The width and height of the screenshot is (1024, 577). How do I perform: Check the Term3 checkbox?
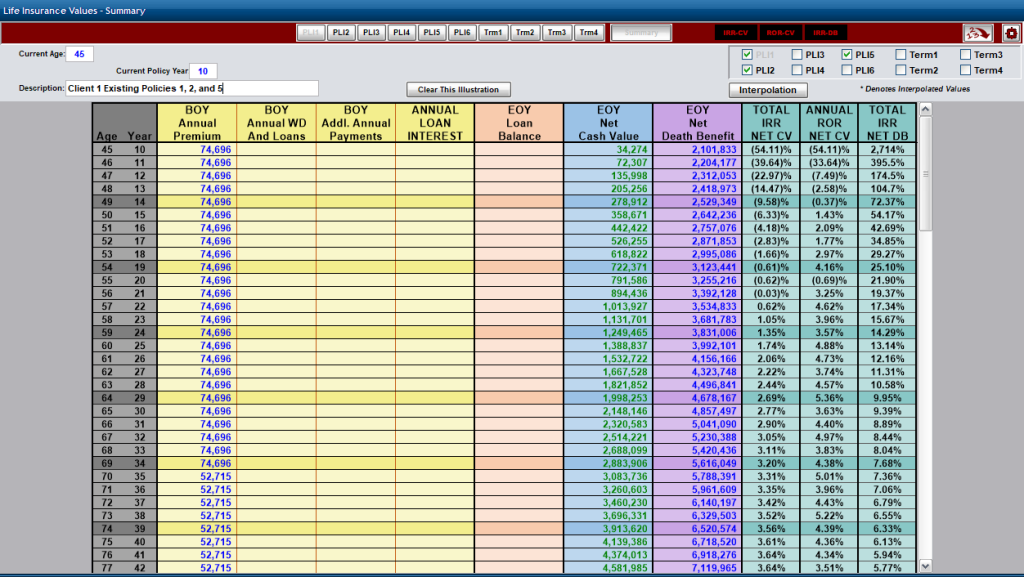(x=965, y=55)
